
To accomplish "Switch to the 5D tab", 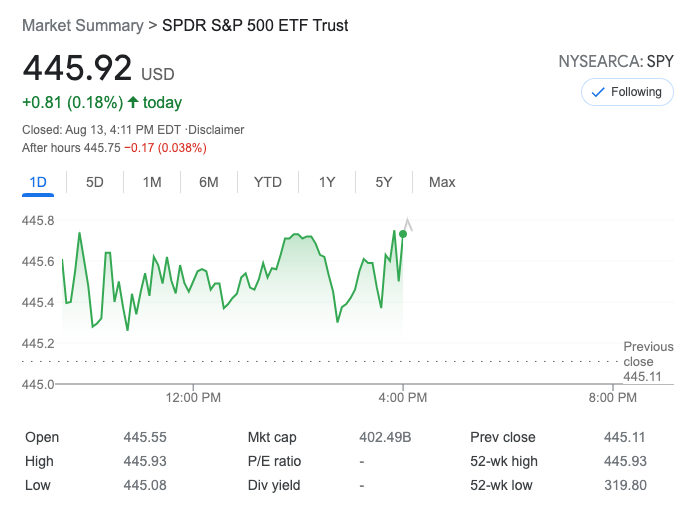I will pyautogui.click(x=95, y=182).
